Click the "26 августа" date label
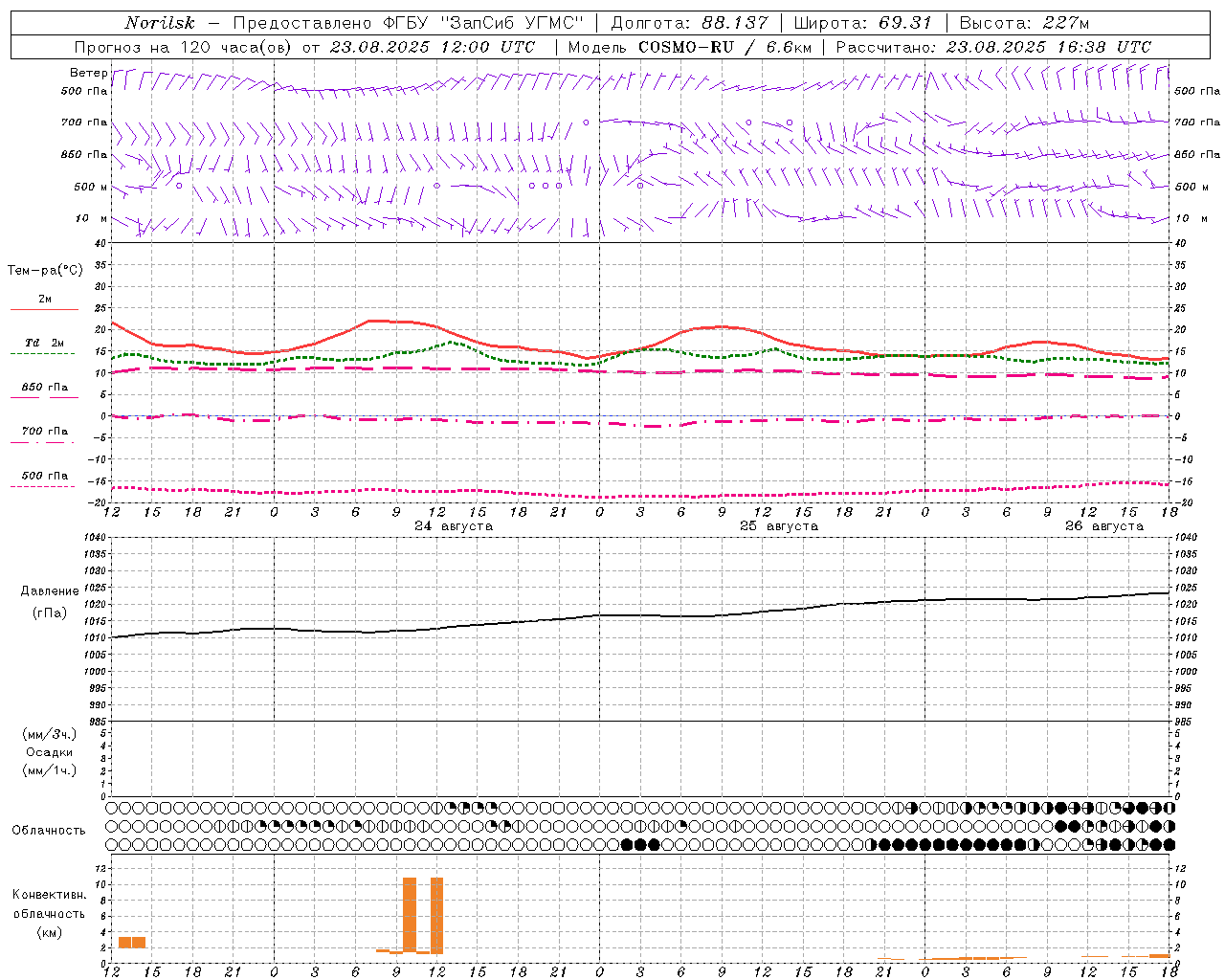Screen dimensions: 1225x980 (x=1104, y=526)
